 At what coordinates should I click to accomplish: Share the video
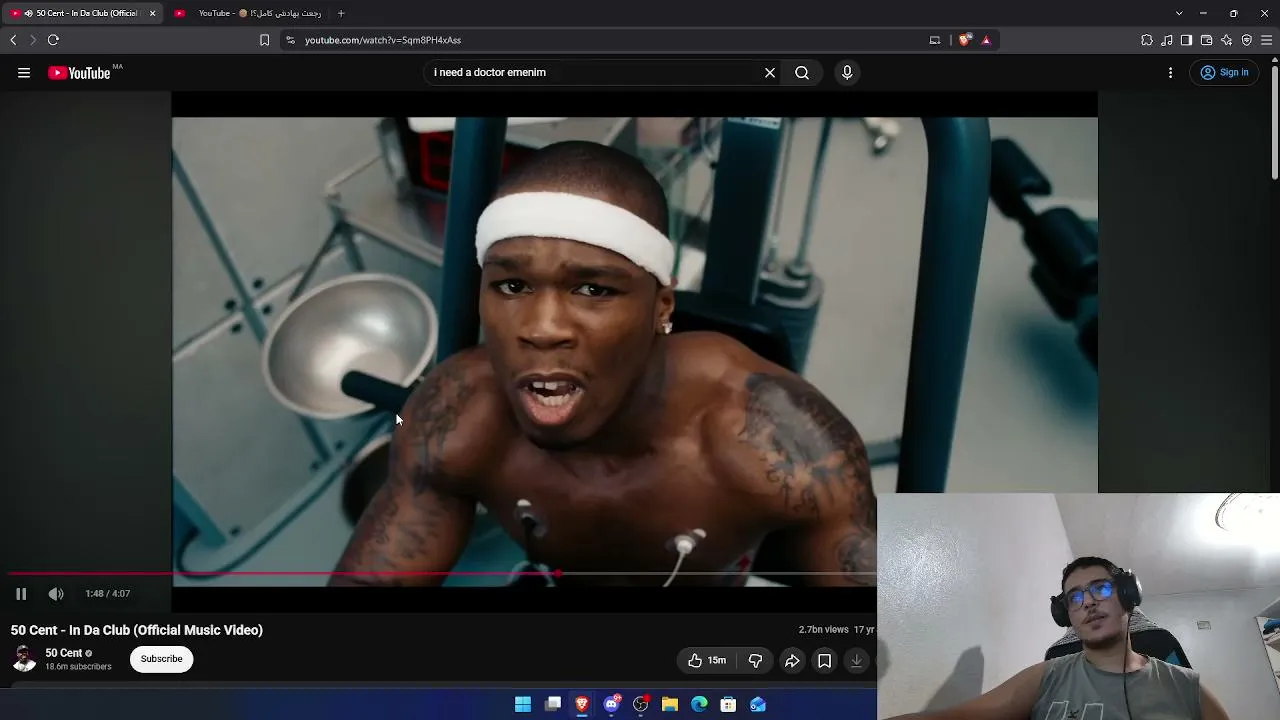point(792,660)
